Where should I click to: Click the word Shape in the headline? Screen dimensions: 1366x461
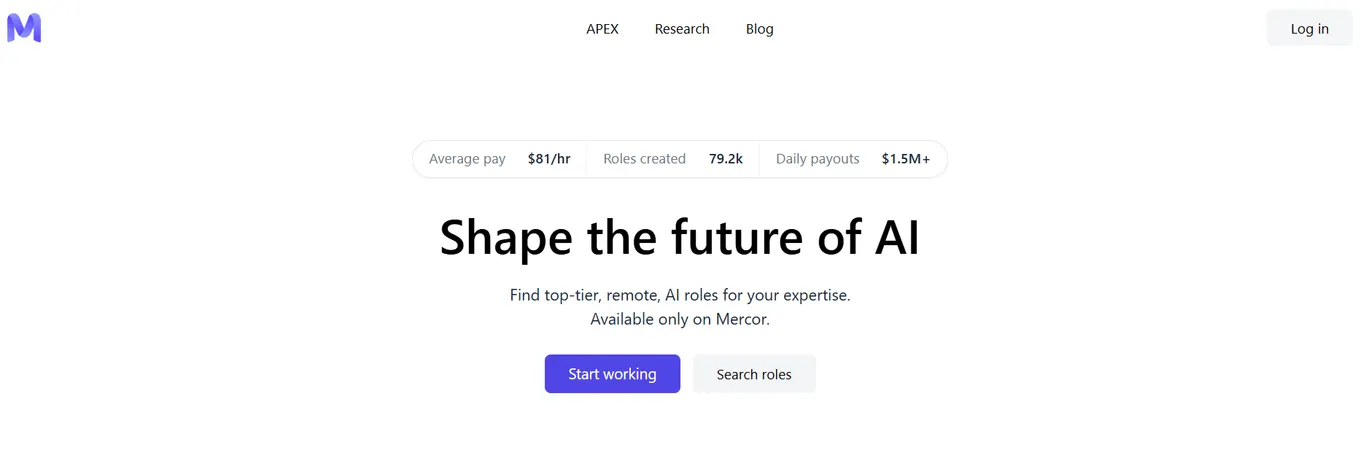point(506,238)
